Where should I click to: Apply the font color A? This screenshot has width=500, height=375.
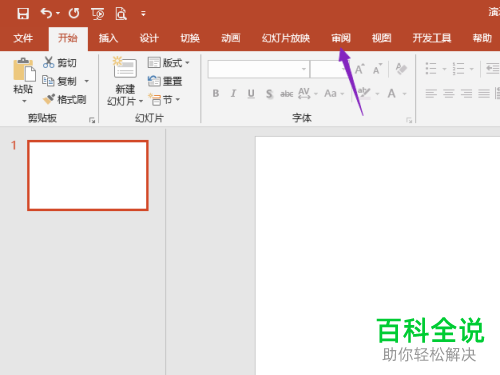coord(392,94)
